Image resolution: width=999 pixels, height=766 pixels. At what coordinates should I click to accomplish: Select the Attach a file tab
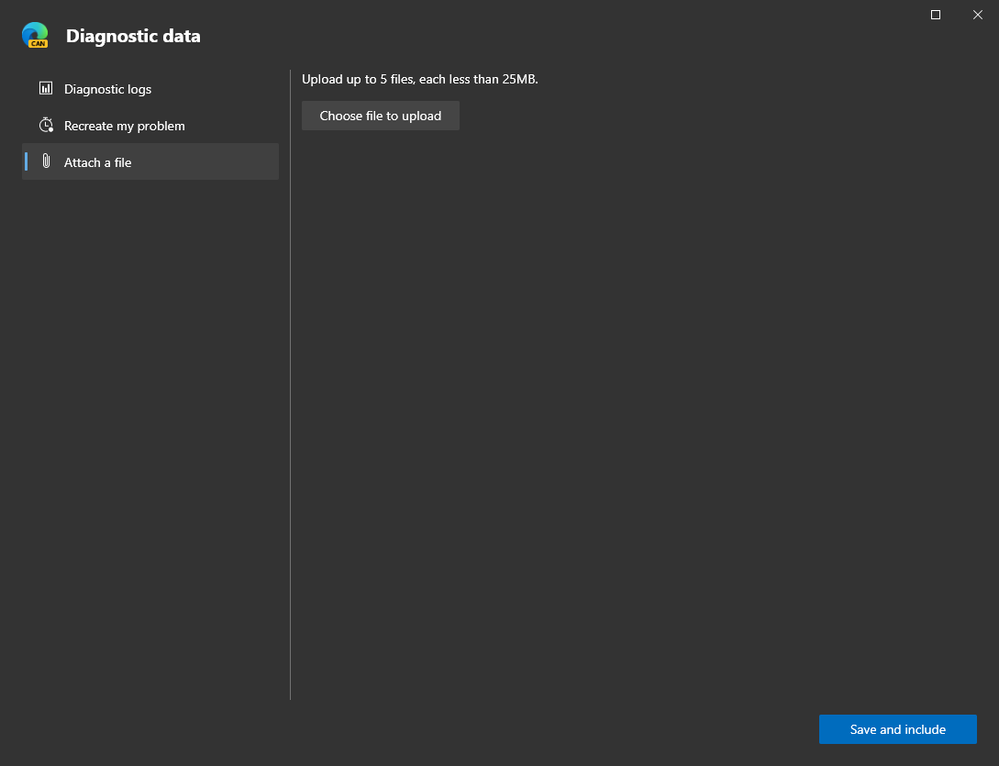(x=150, y=162)
